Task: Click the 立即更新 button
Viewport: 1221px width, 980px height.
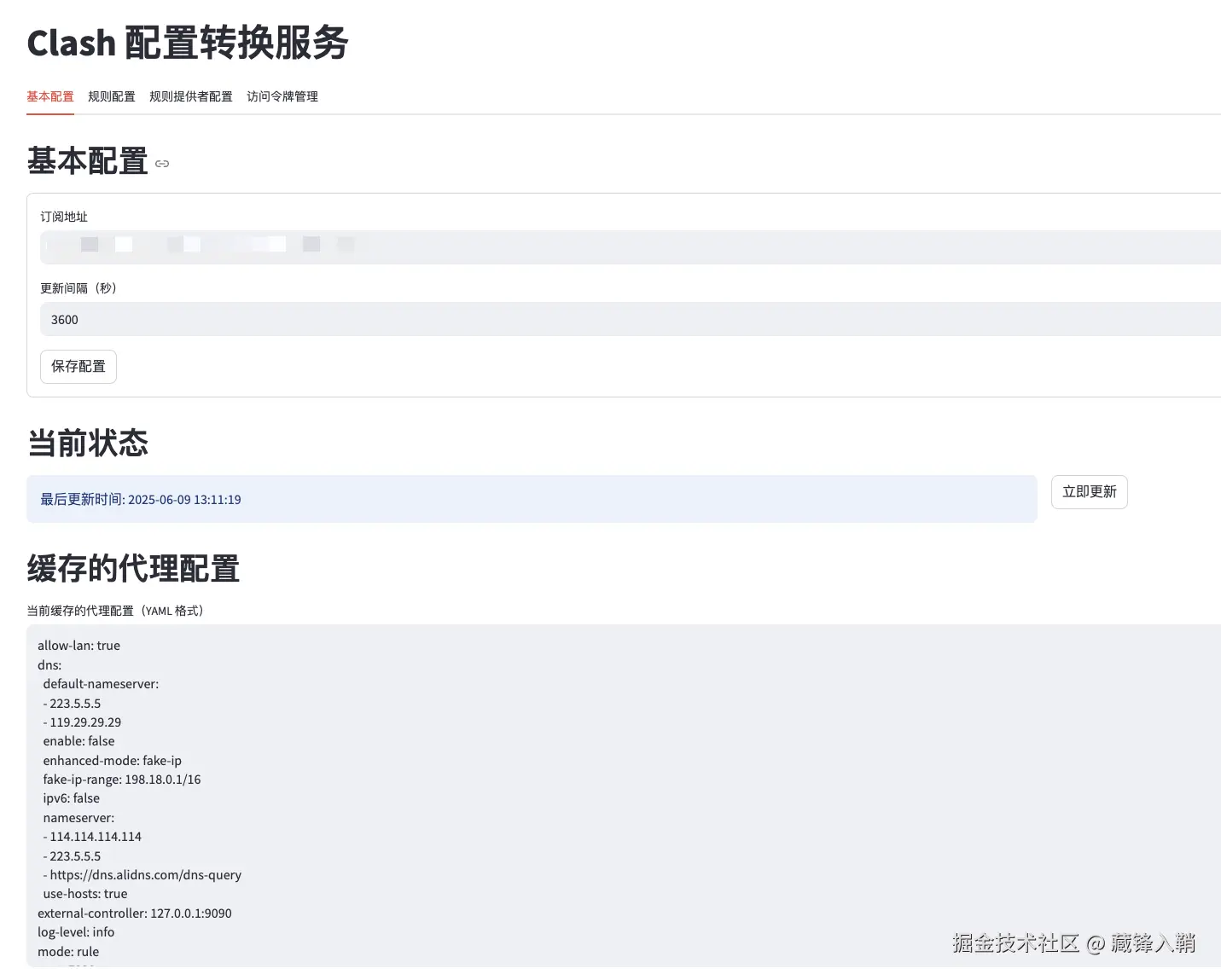Action: pos(1090,492)
